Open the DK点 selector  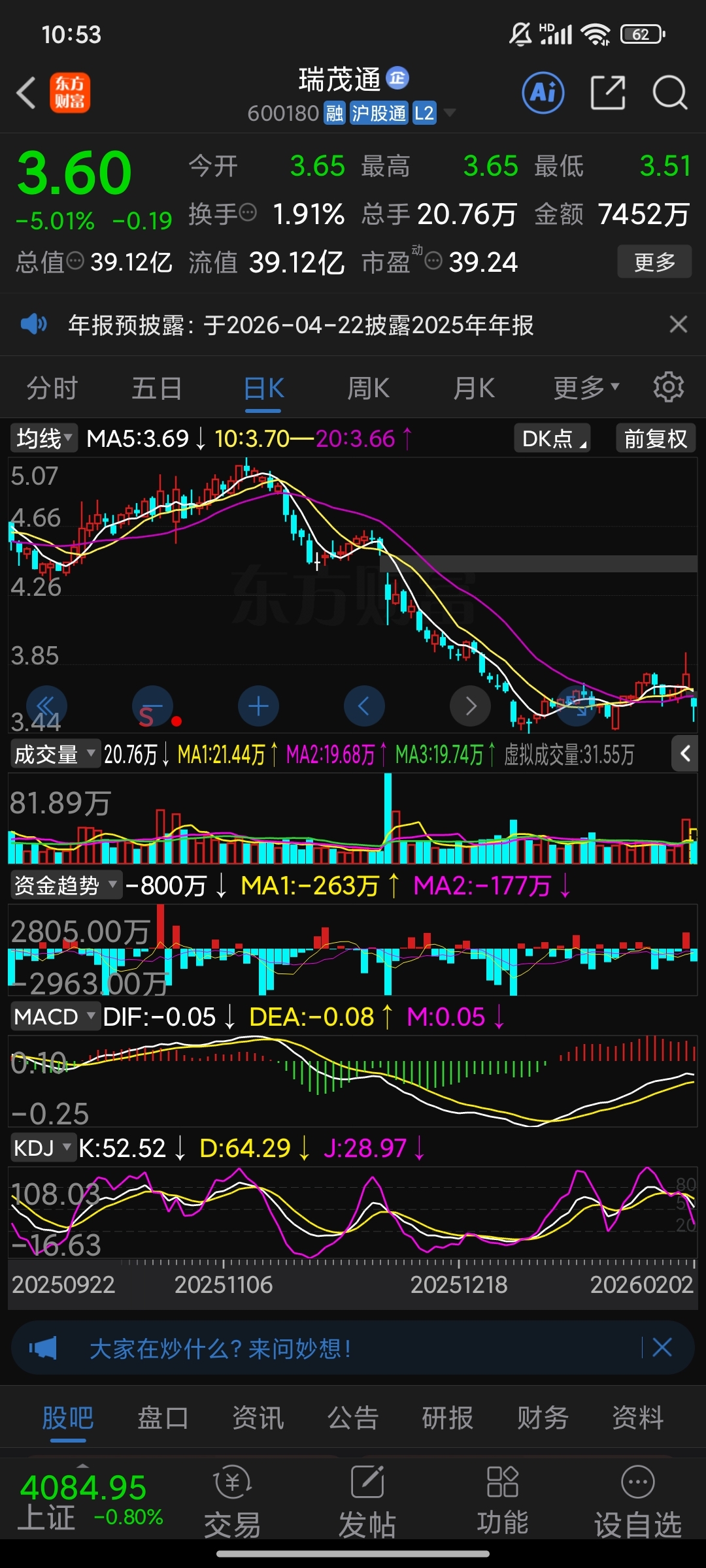pos(552,438)
